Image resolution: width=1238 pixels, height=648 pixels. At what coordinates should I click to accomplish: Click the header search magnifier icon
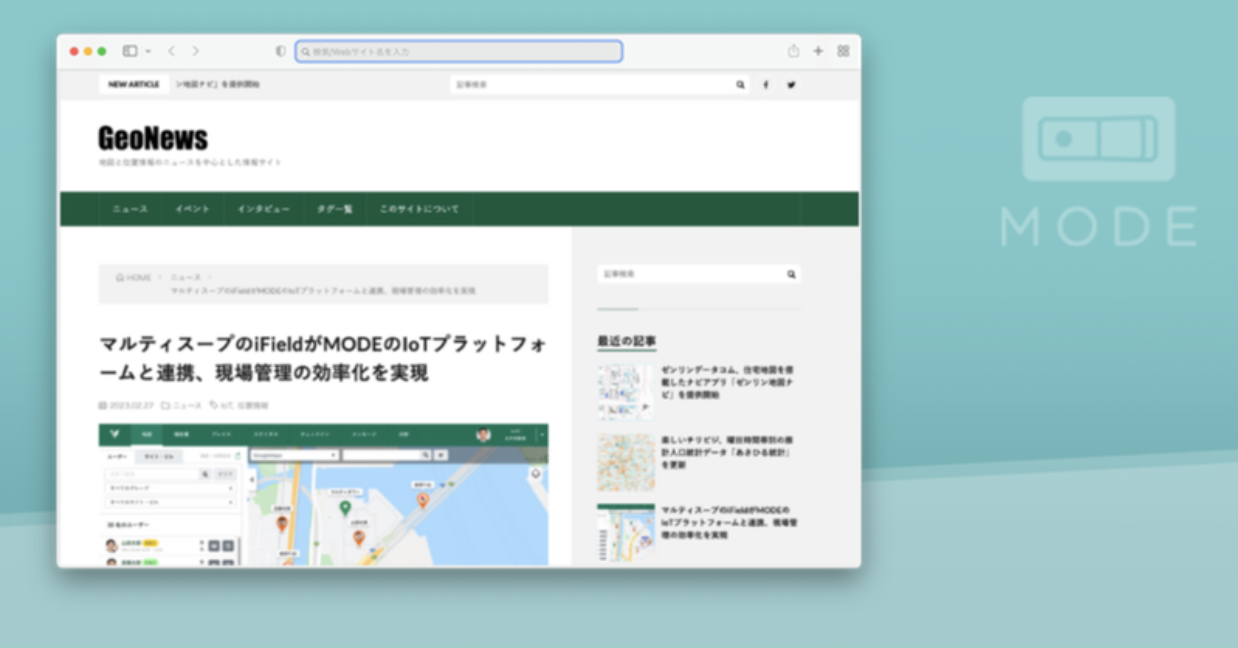point(740,85)
